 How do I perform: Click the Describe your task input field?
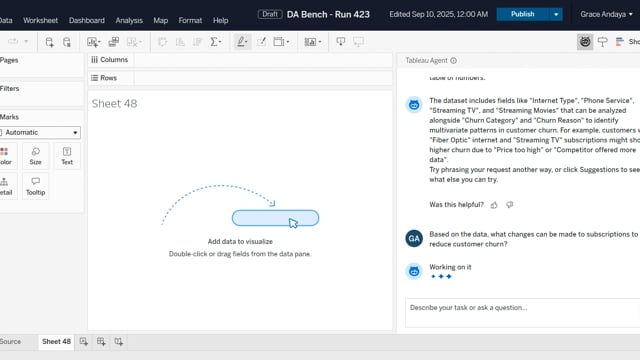[522, 313]
